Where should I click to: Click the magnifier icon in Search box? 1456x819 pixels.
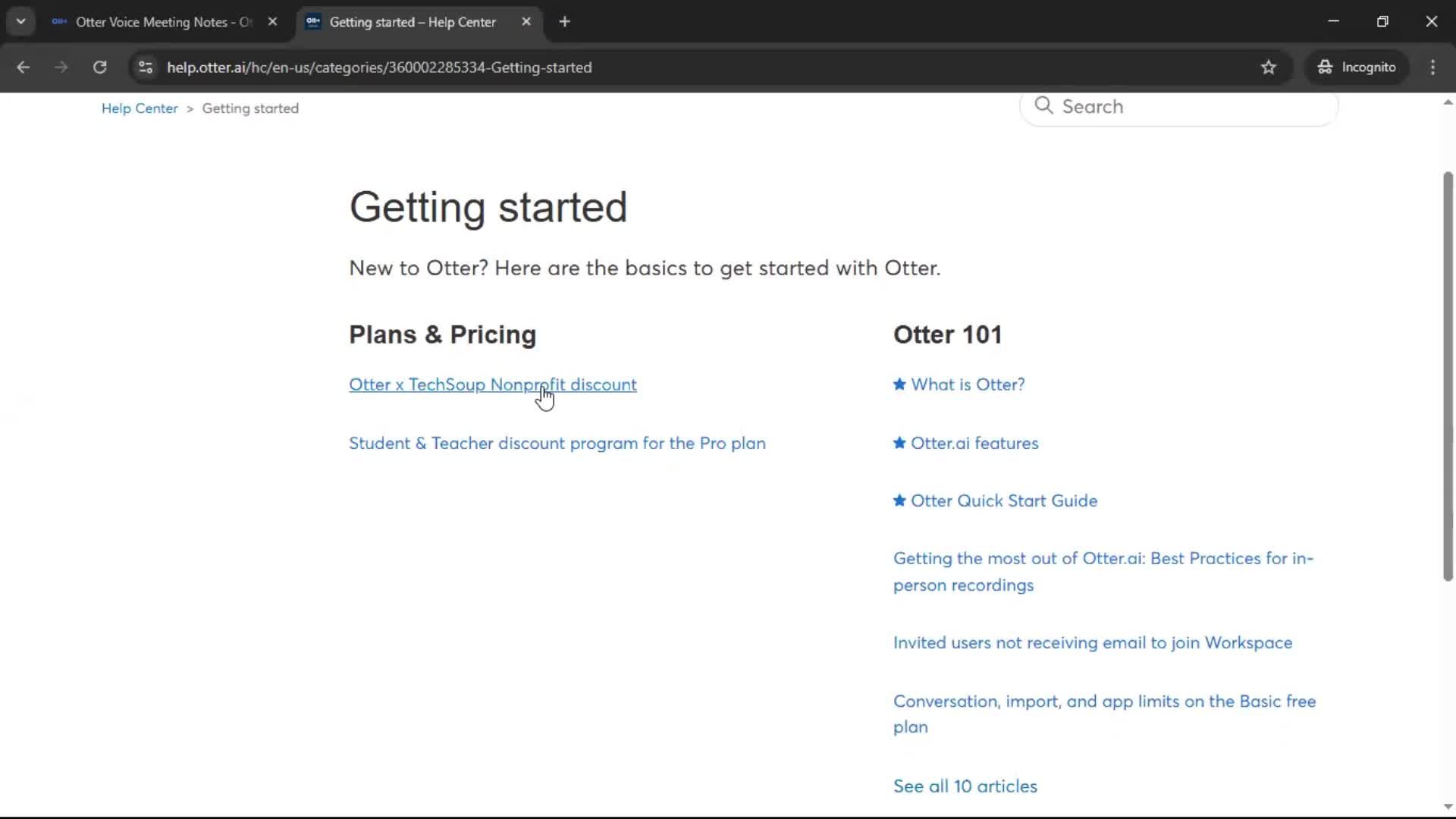[1043, 105]
